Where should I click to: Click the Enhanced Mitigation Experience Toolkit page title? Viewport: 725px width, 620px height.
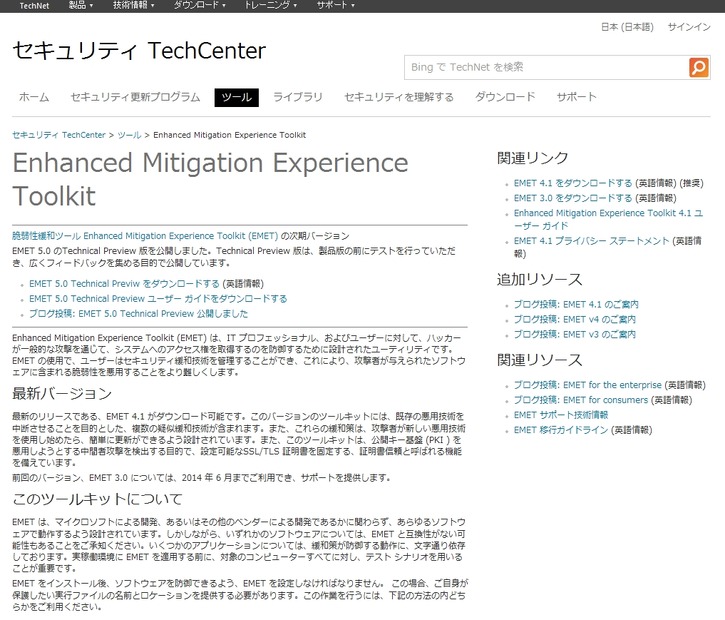click(x=210, y=179)
